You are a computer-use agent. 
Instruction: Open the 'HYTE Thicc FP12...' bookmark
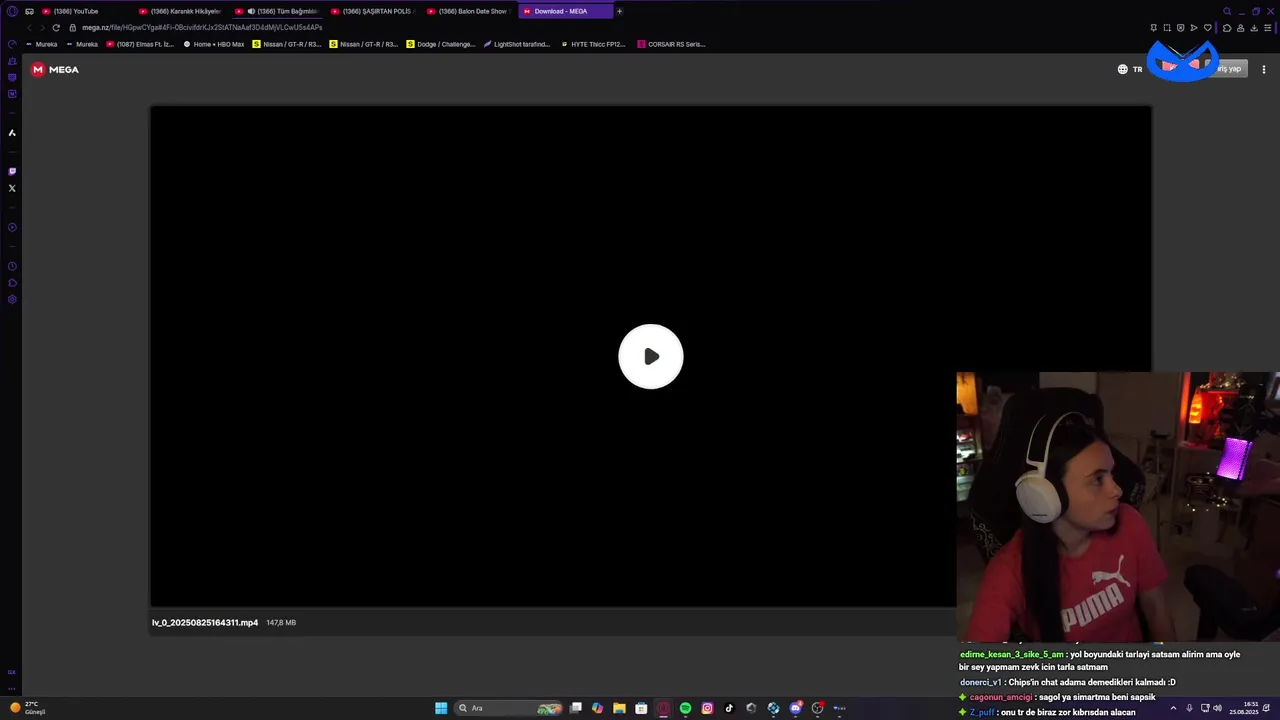[593, 44]
